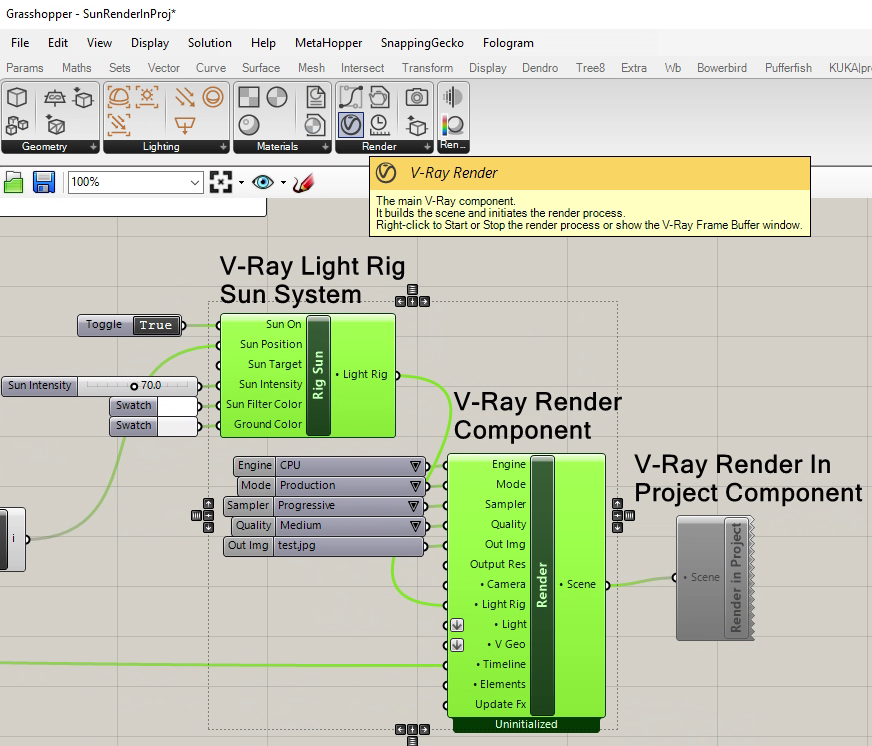Expand the Geometry panel with plus

pos(93,147)
